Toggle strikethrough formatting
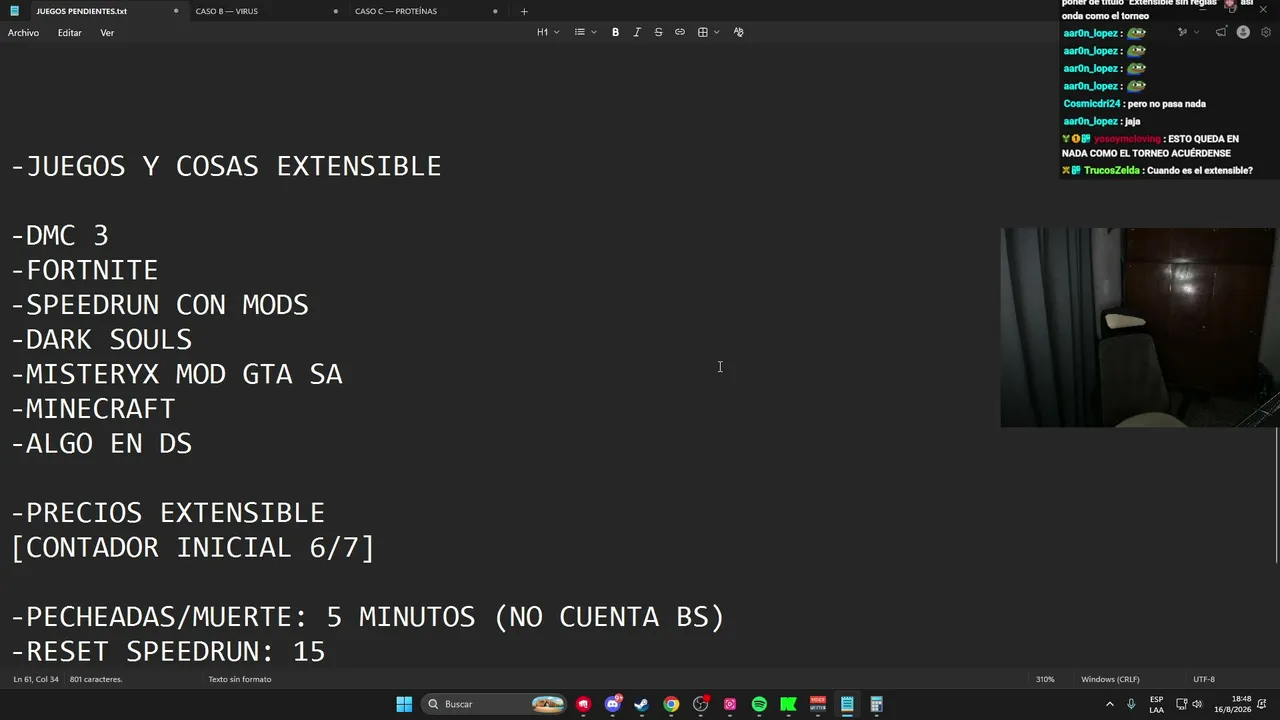The width and height of the screenshot is (1280, 720). [658, 32]
